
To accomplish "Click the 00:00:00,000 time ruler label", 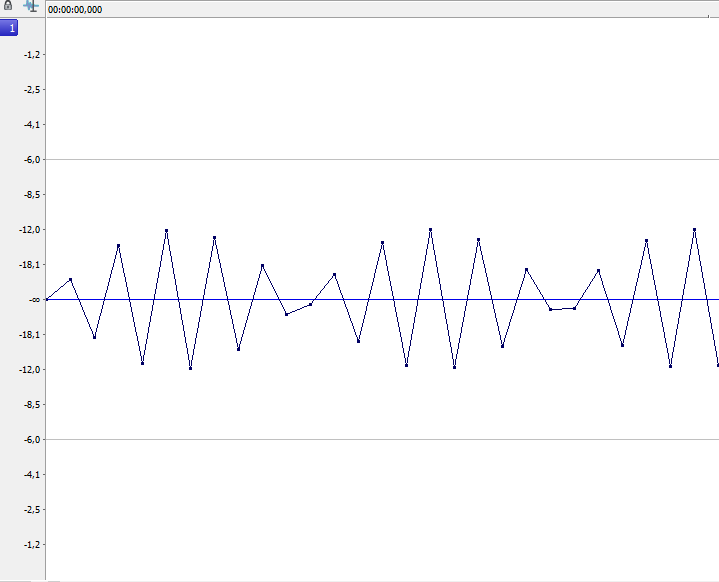I will pyautogui.click(x=75, y=10).
